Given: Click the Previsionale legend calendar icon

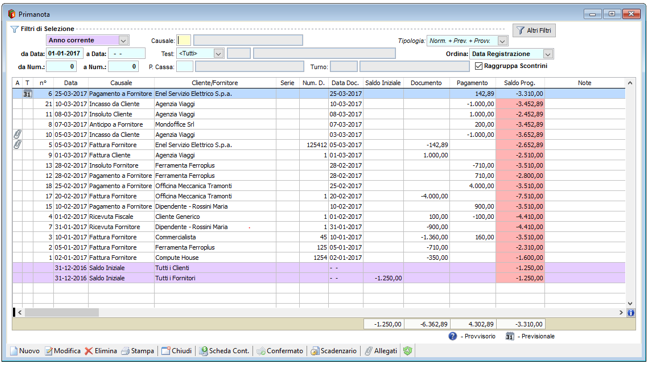Looking at the screenshot, I should point(510,336).
